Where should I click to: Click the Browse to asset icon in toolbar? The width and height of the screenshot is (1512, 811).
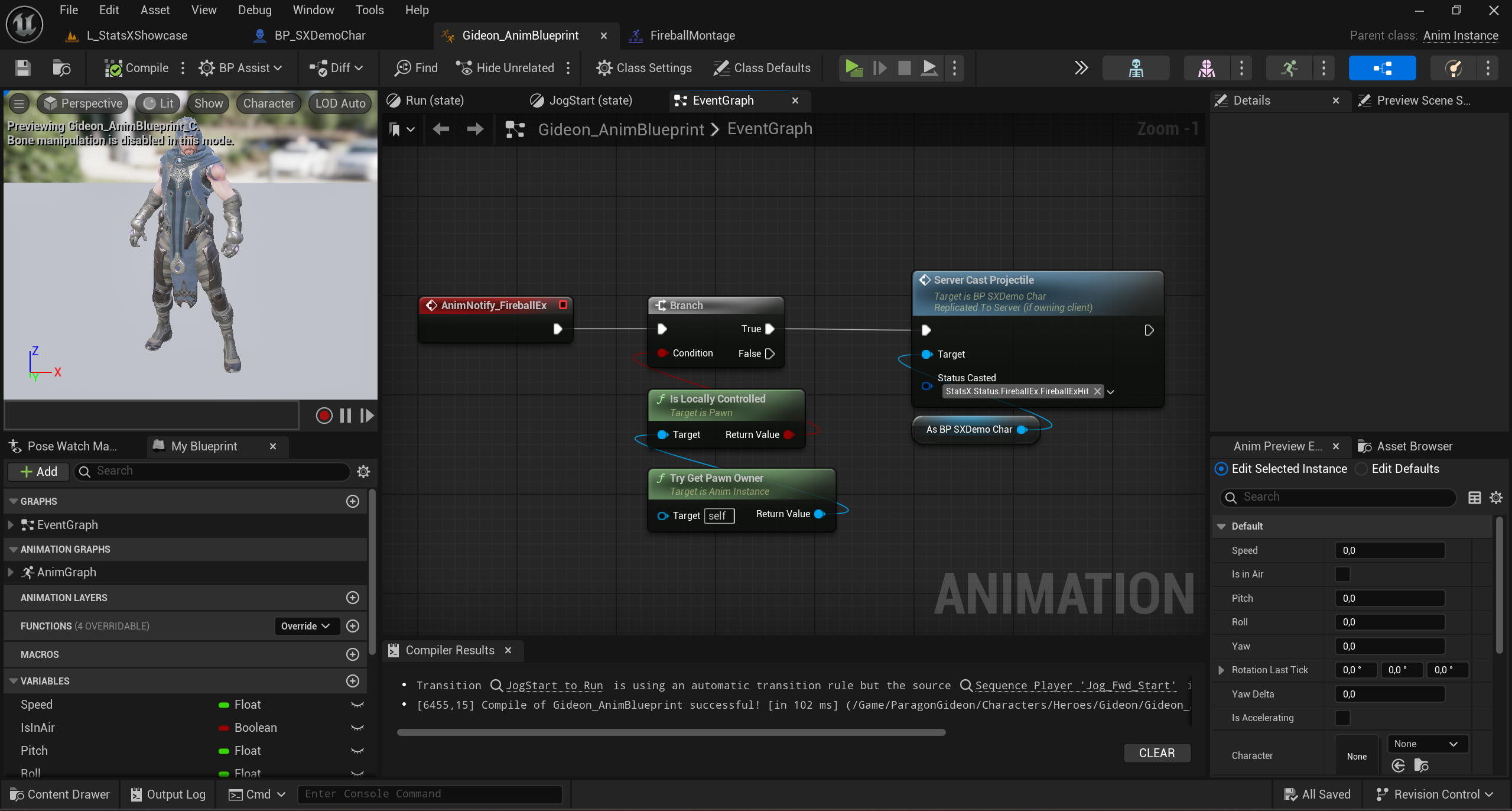tap(61, 68)
